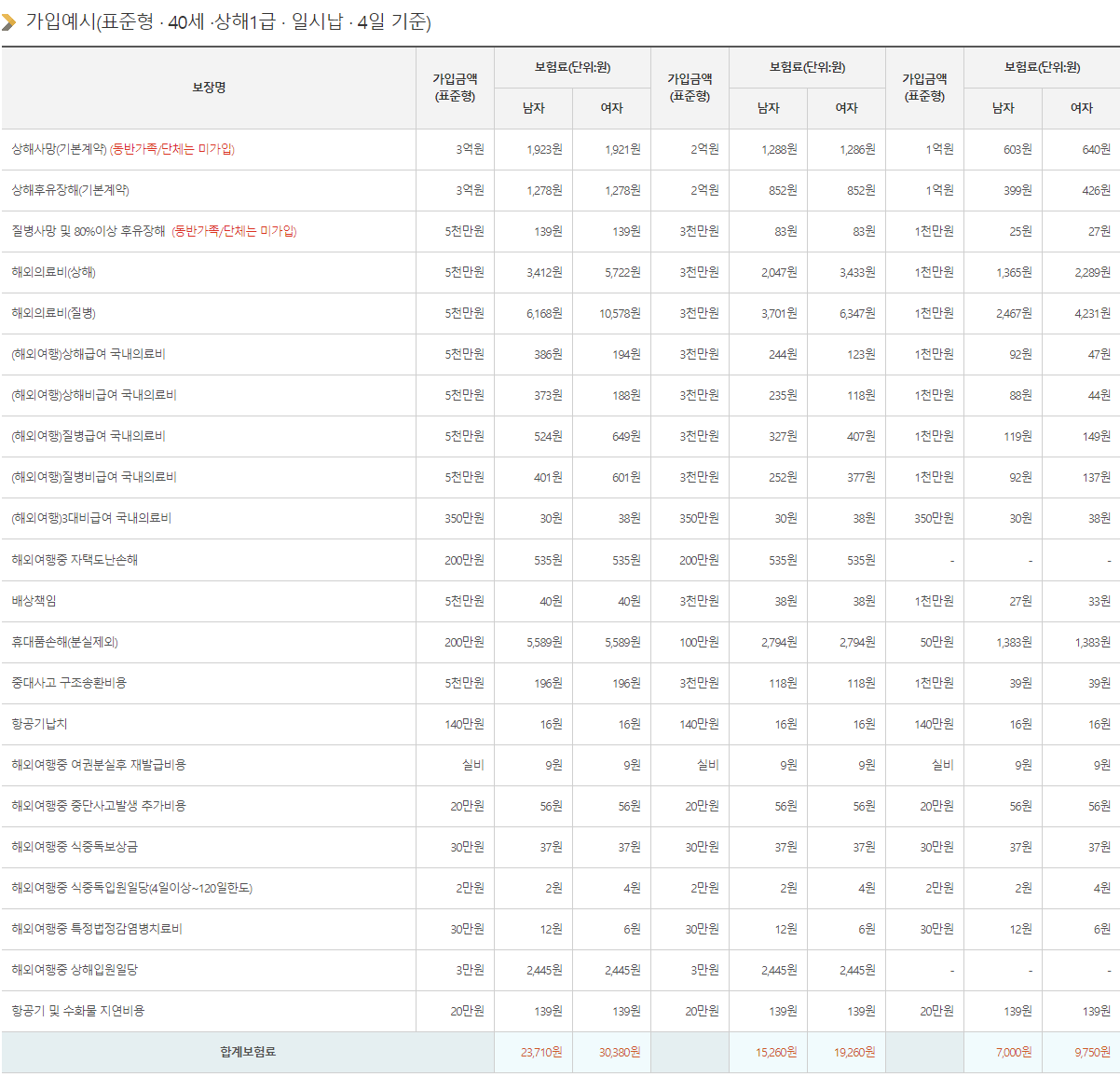Image resolution: width=1120 pixels, height=1077 pixels.
Task: Click 해외여행중 식중독입원일당 row label
Action: click(131, 888)
